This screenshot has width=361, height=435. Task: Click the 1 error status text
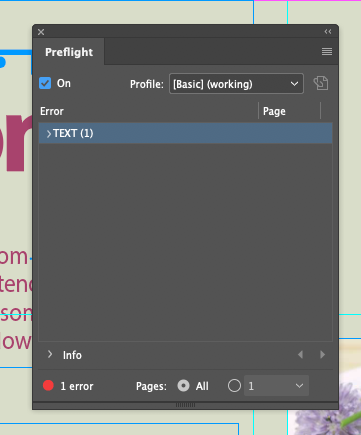pyautogui.click(x=77, y=386)
